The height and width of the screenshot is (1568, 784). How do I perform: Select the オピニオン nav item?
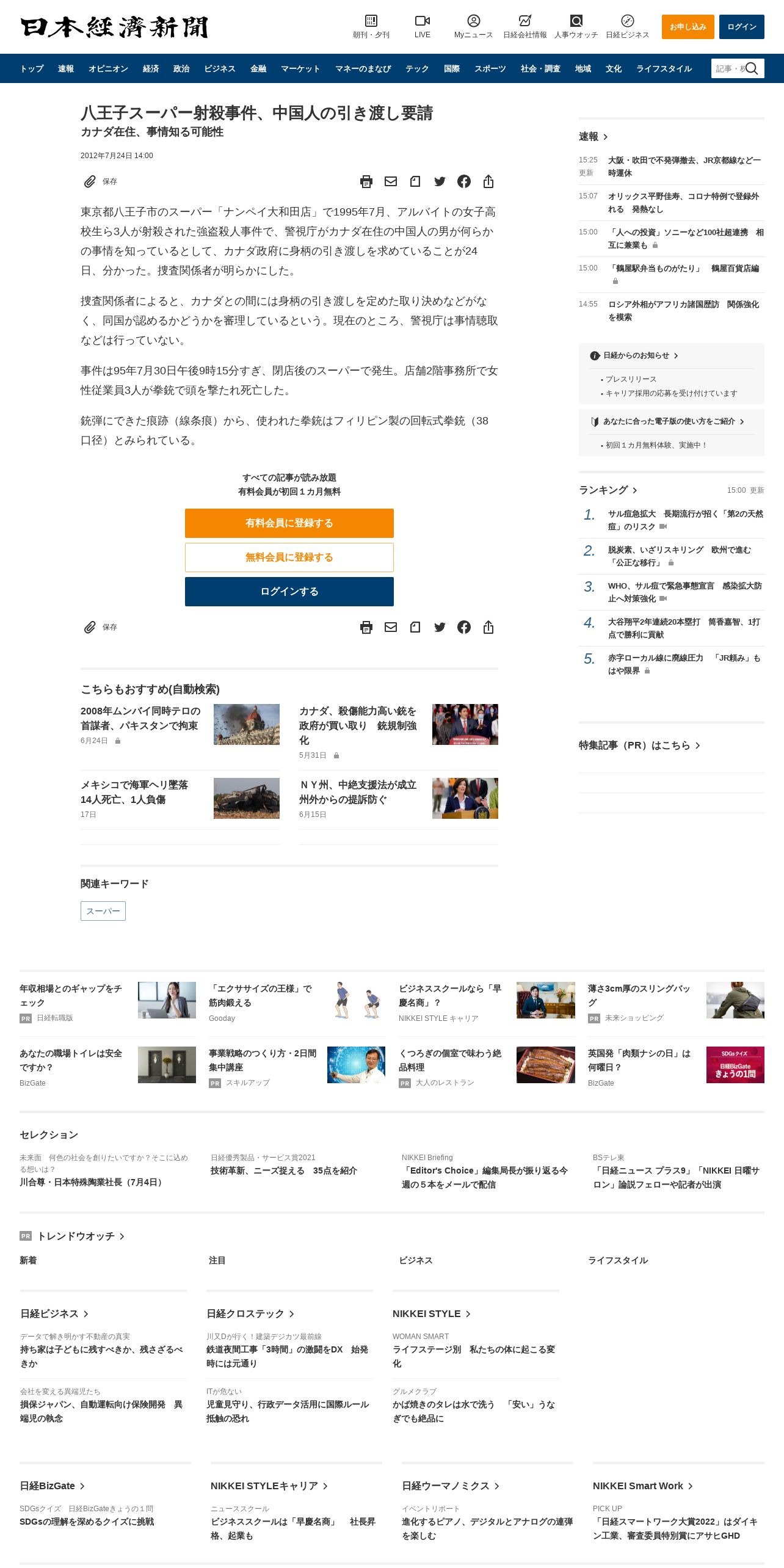click(108, 68)
